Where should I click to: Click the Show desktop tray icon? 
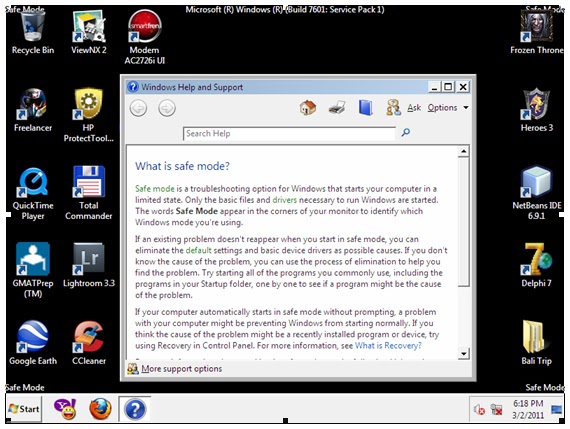coord(557,410)
